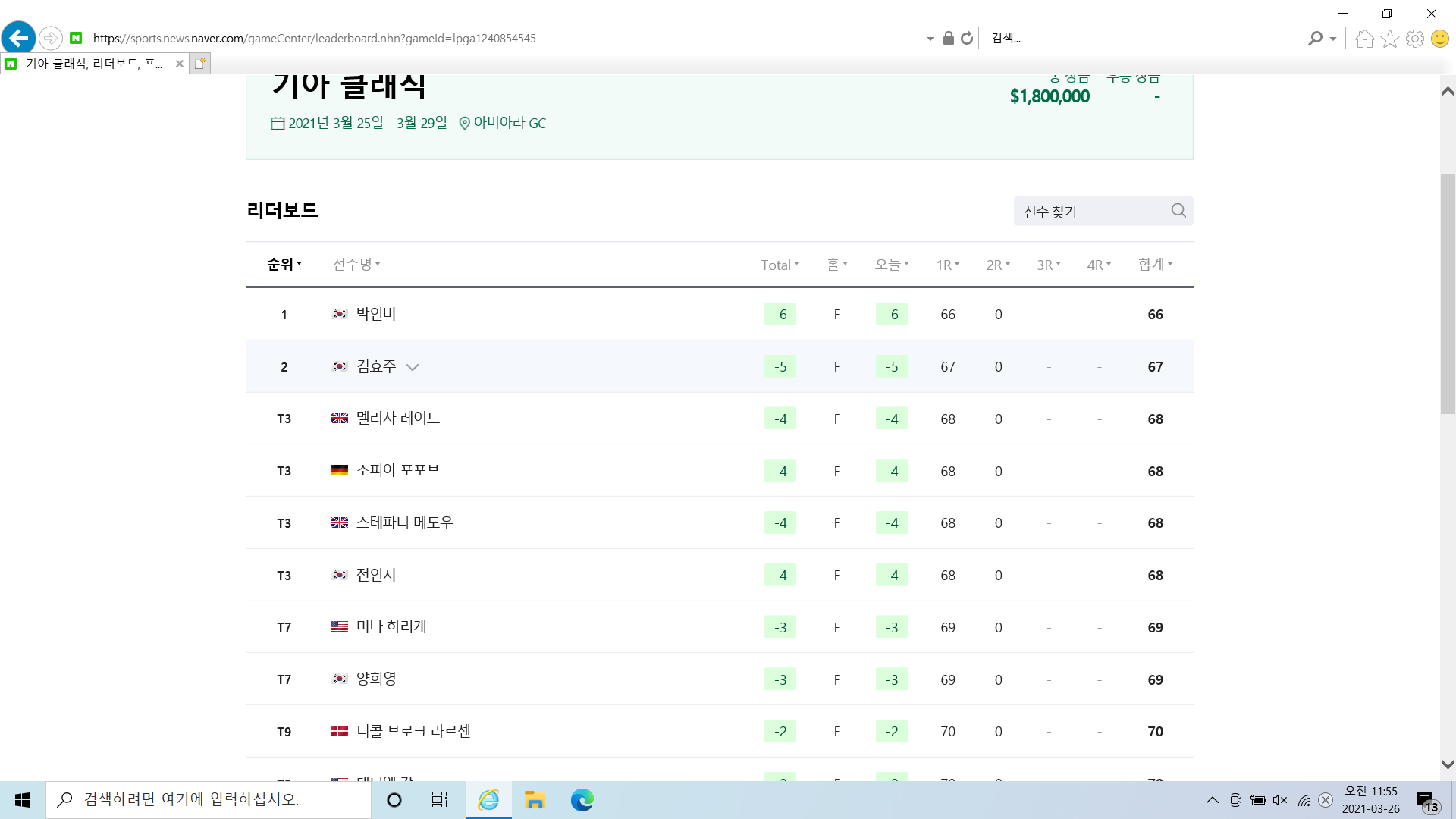The image size is (1456, 819).
Task: Switch to Internet Explorer on taskbar
Action: 488,800
